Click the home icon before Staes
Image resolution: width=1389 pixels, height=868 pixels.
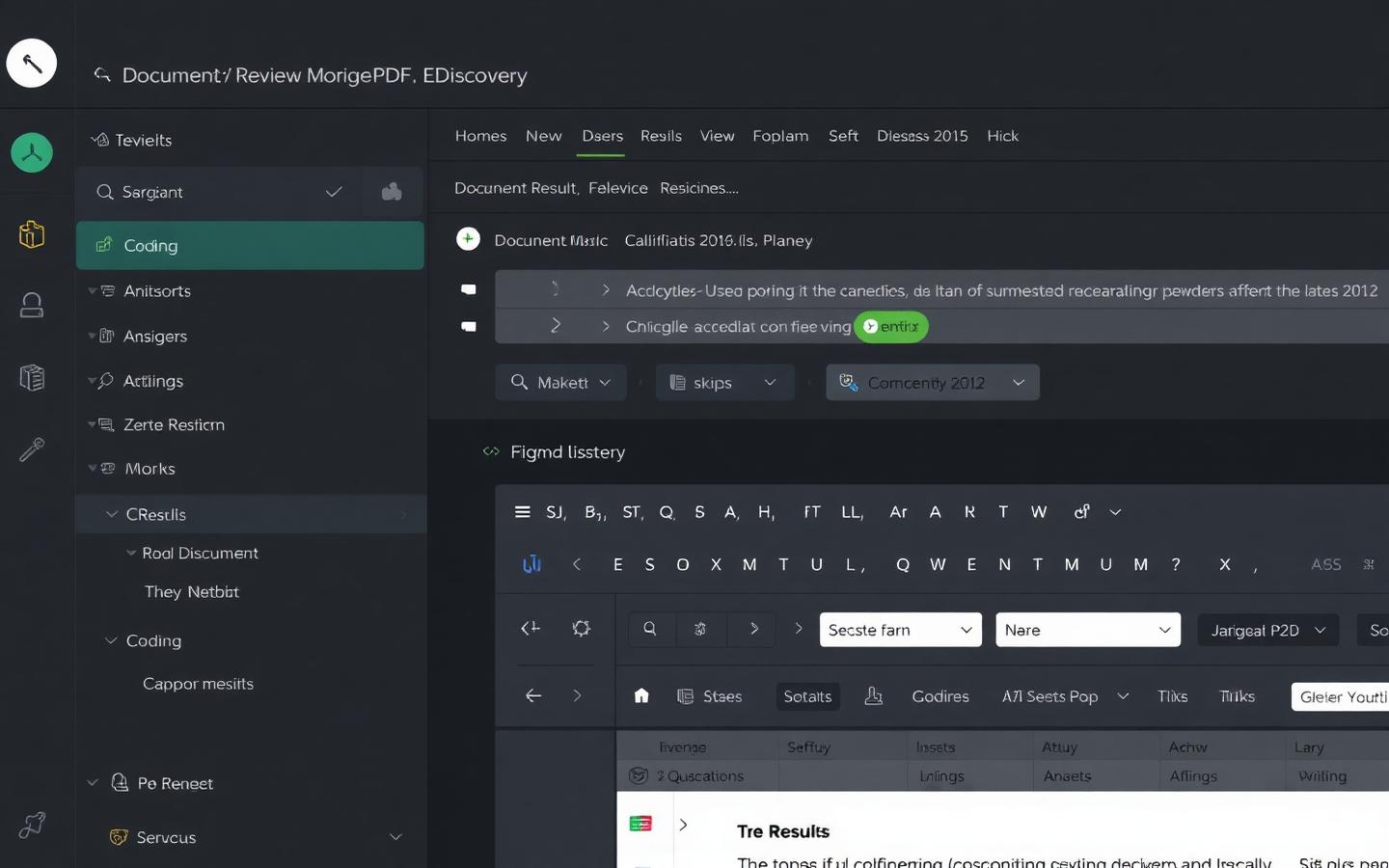(641, 695)
